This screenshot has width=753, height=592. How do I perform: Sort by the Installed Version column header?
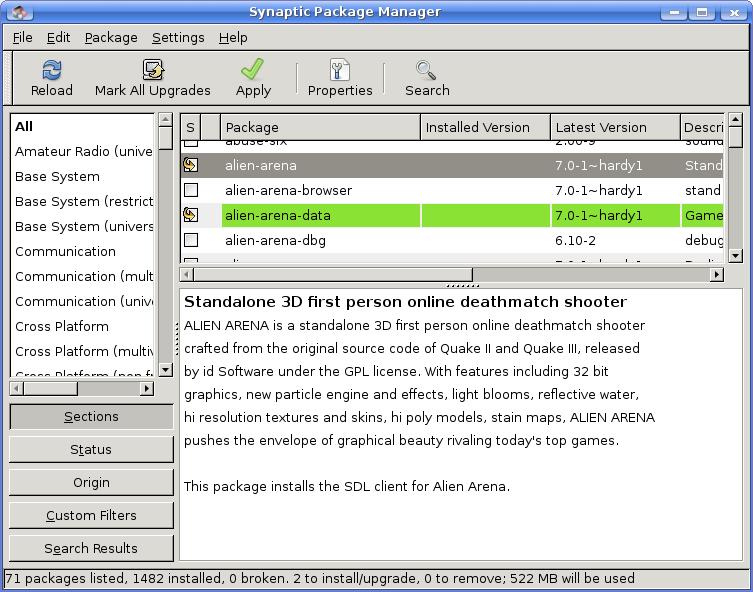coord(485,127)
